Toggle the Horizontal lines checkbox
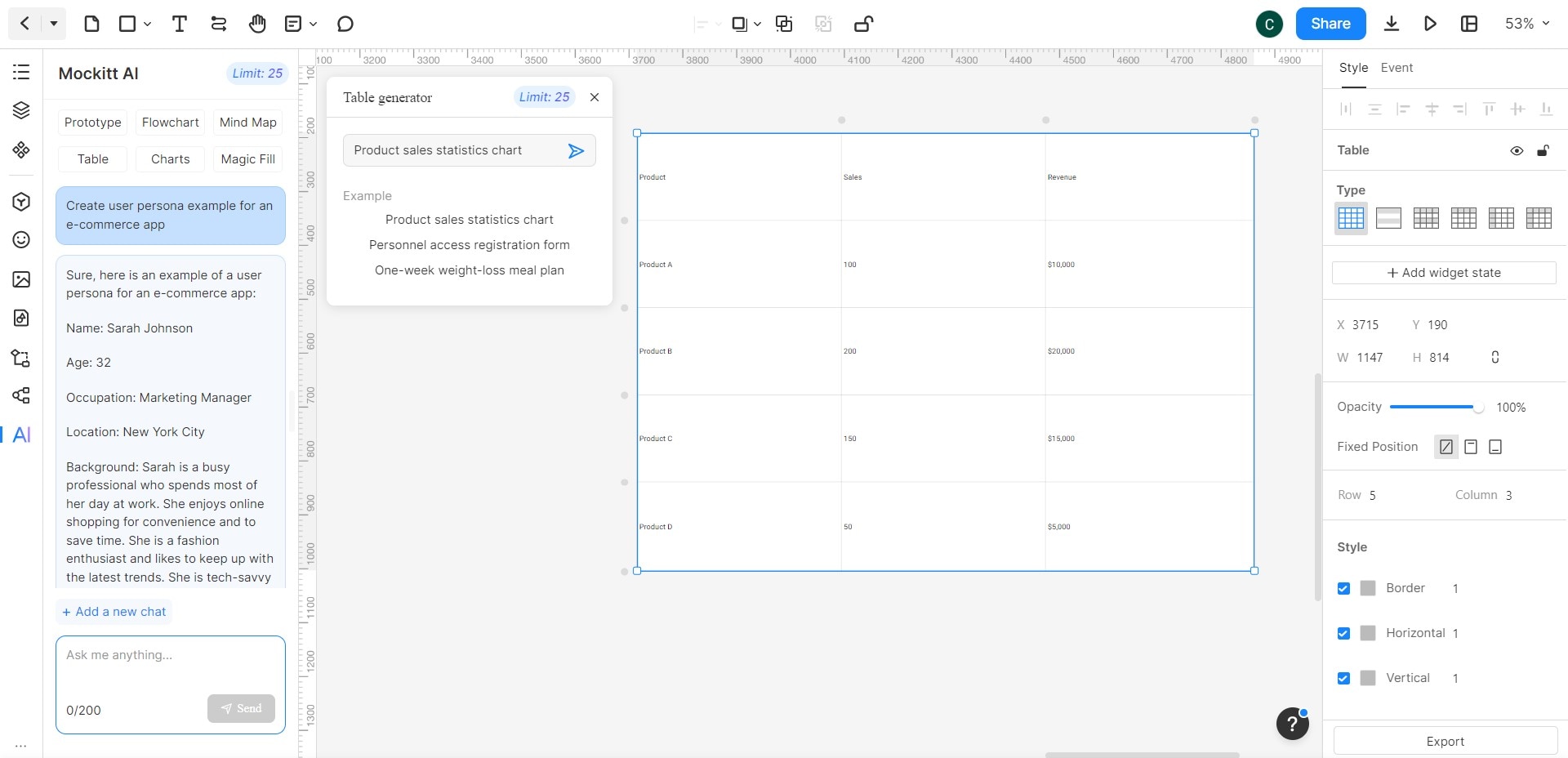The height and width of the screenshot is (758, 1568). 1343,633
